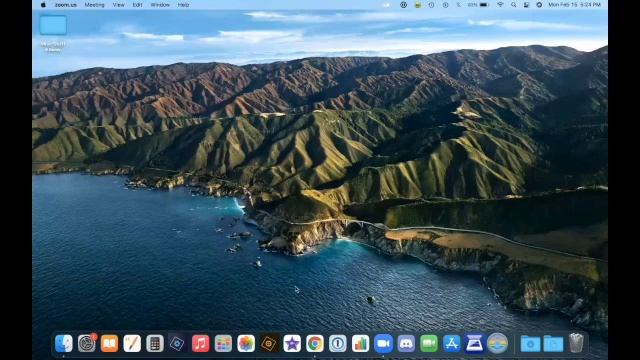The width and height of the screenshot is (640, 360).
Task: Open the scanner app icon in dock
Action: pyautogui.click(x=475, y=343)
